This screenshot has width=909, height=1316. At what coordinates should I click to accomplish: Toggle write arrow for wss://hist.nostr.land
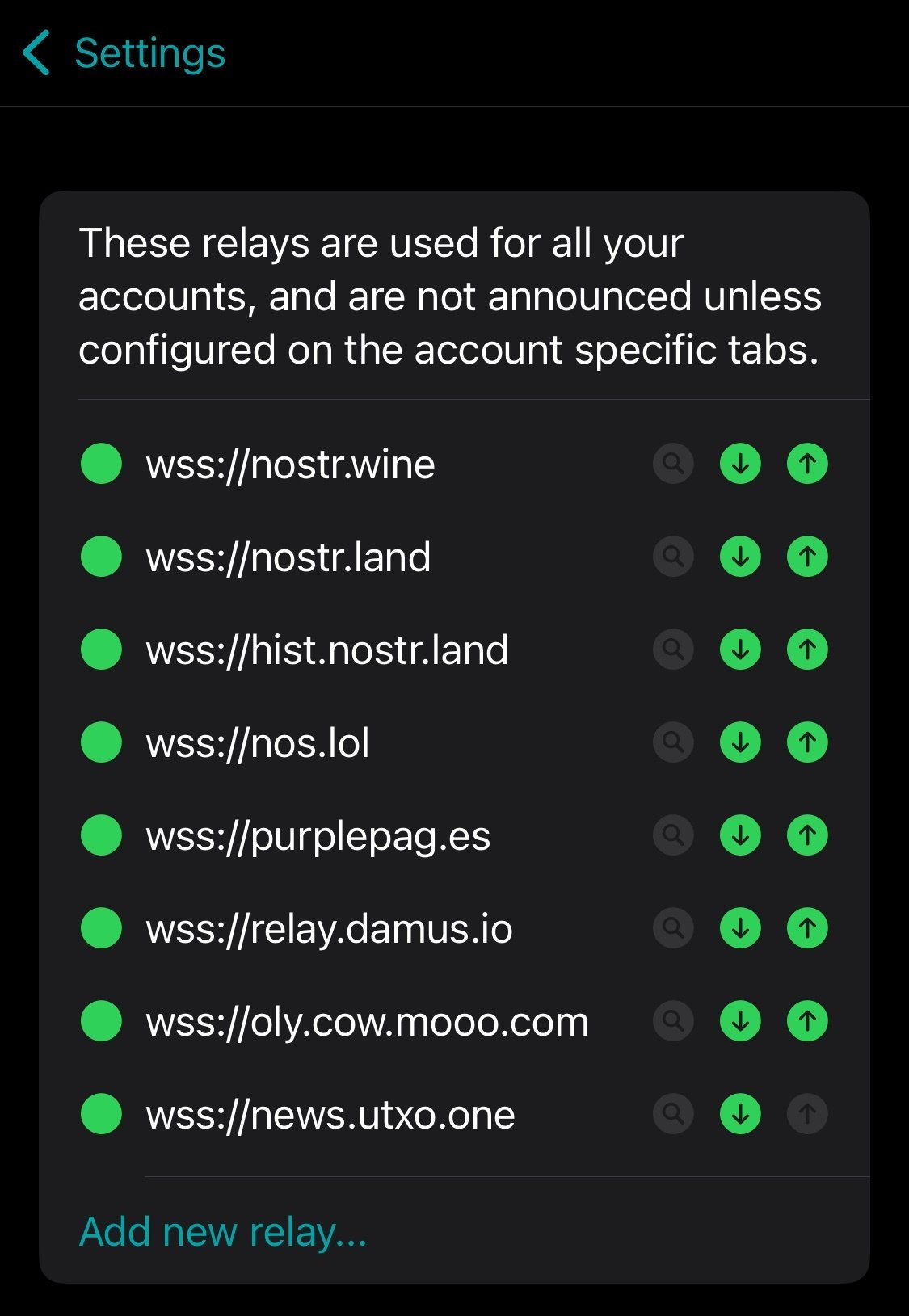(807, 650)
